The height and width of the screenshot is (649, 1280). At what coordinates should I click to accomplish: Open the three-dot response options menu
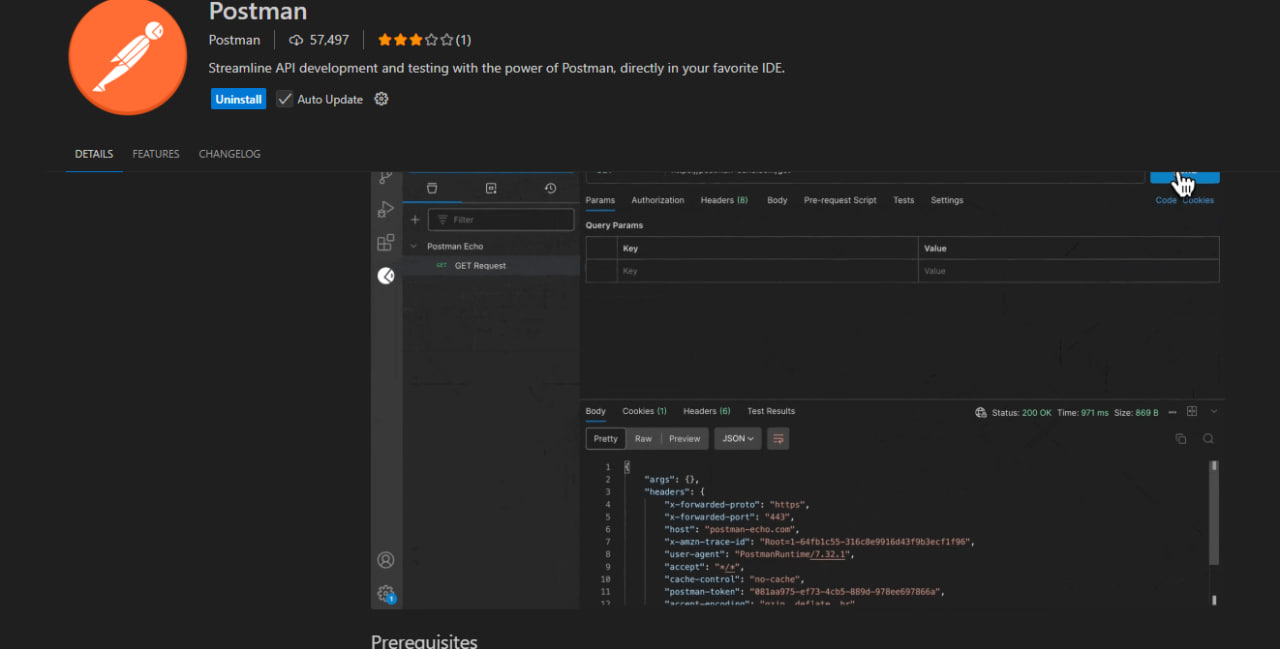point(1173,412)
